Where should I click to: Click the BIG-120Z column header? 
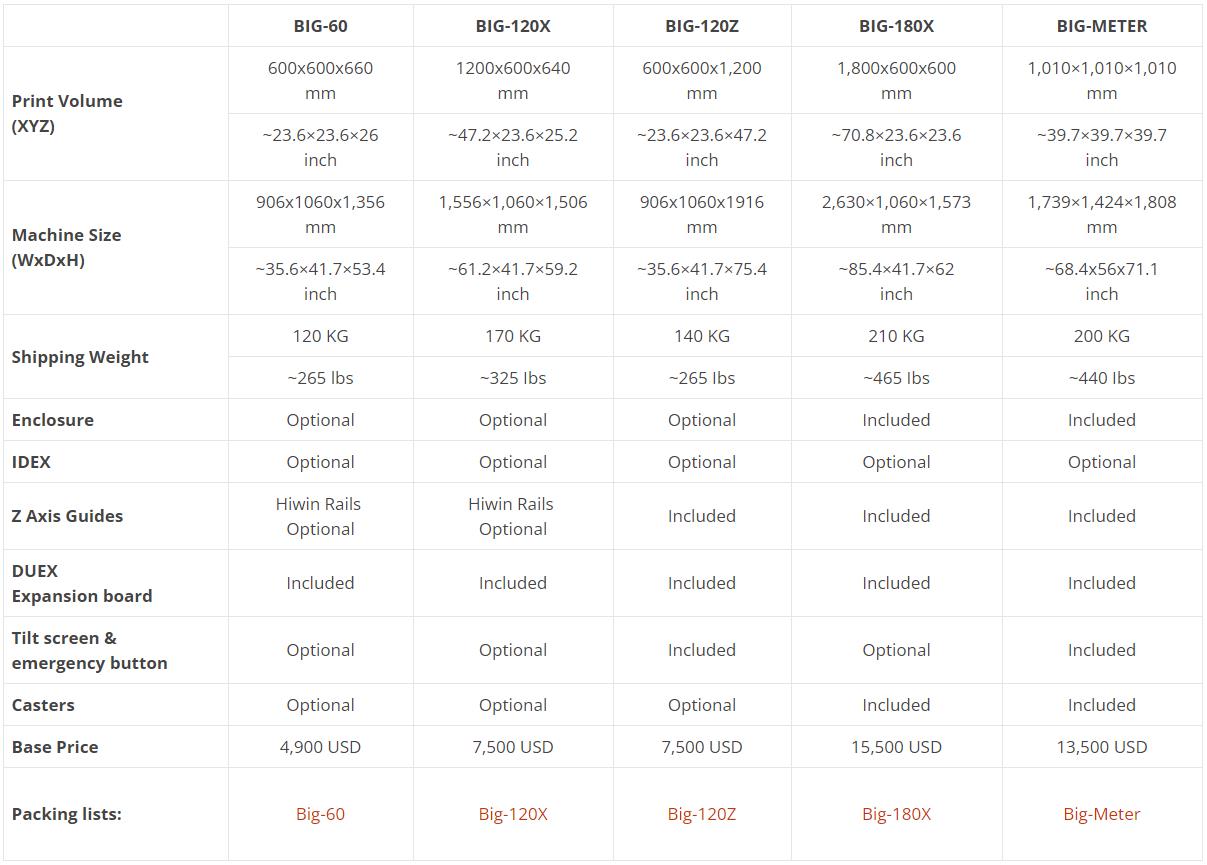[702, 26]
